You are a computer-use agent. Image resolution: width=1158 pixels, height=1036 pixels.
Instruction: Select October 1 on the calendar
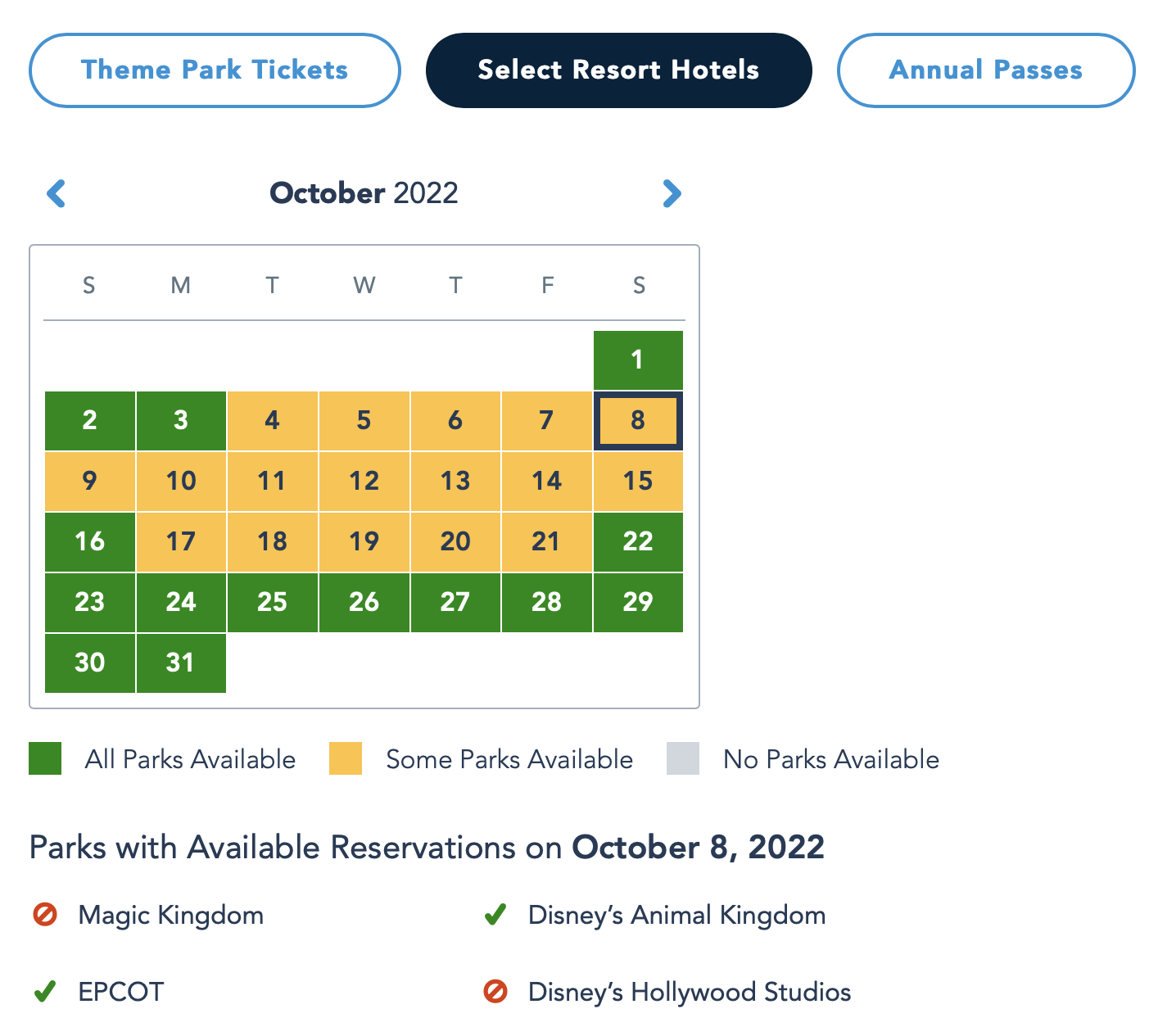(638, 360)
